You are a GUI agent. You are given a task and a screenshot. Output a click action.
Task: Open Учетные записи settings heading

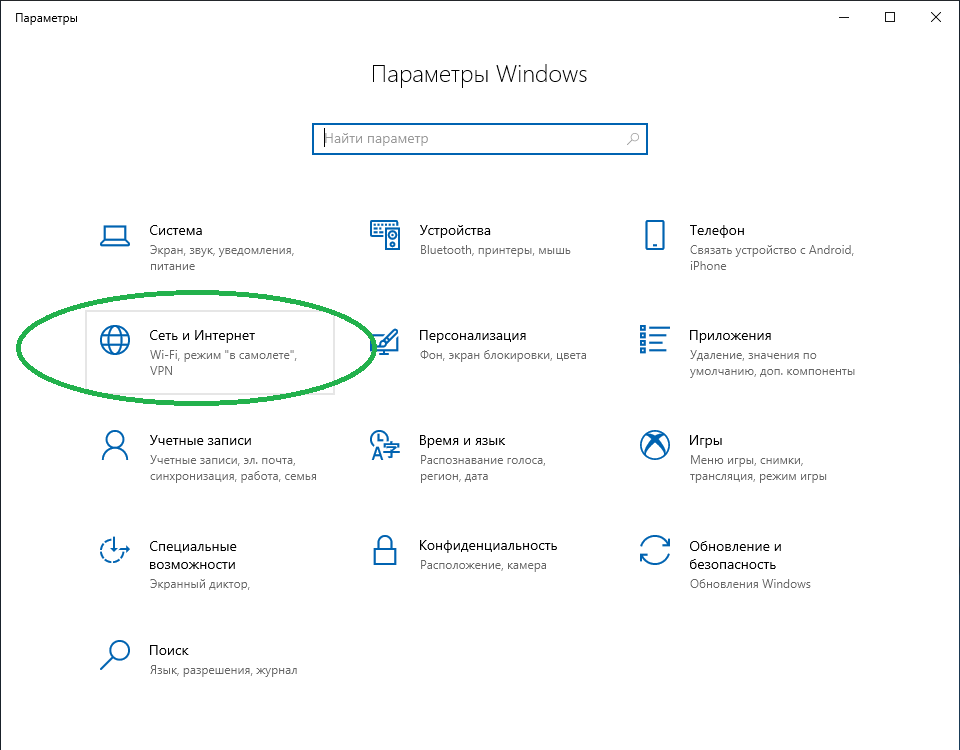(x=200, y=440)
